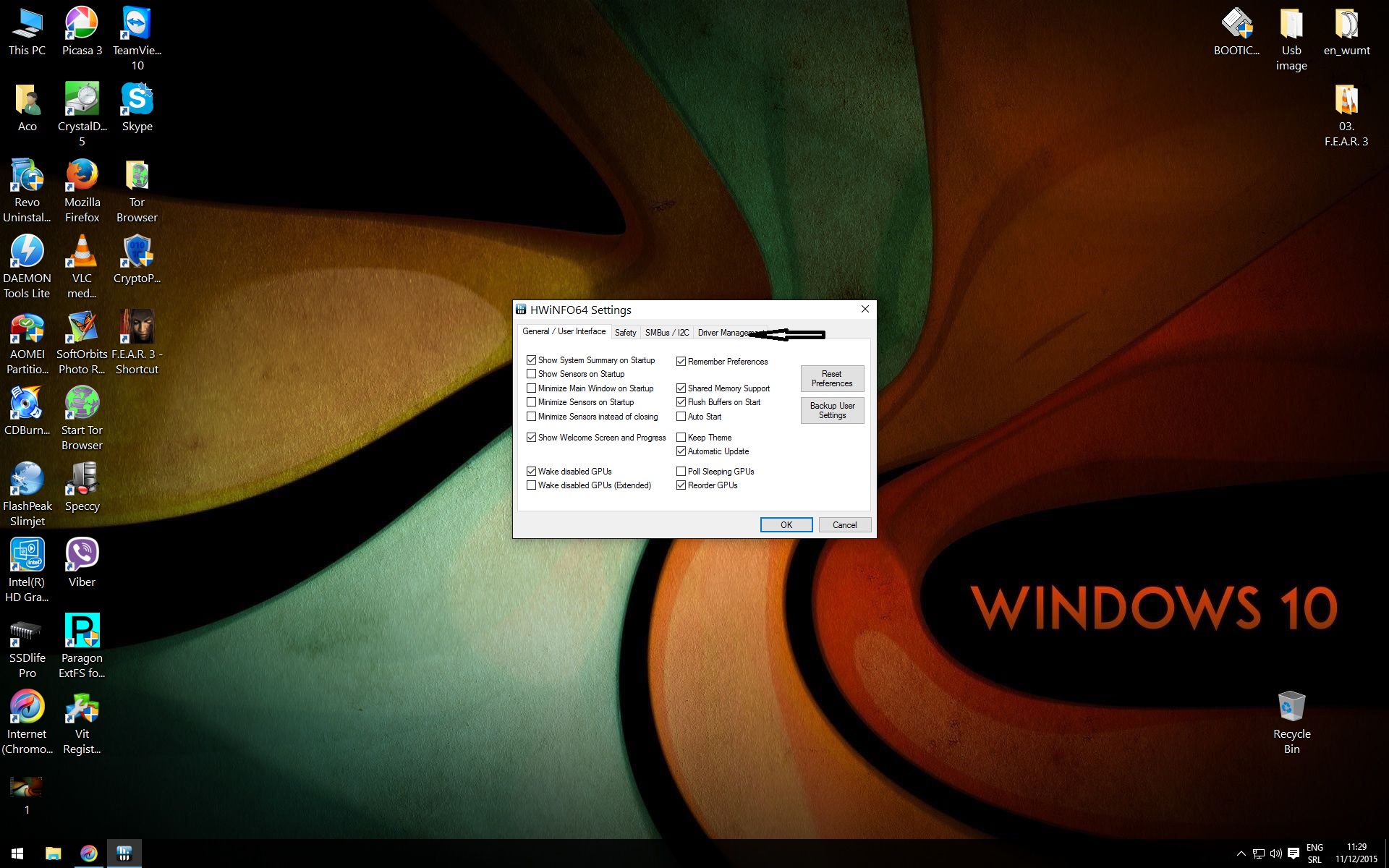Switch to the Safety tab

click(x=625, y=333)
